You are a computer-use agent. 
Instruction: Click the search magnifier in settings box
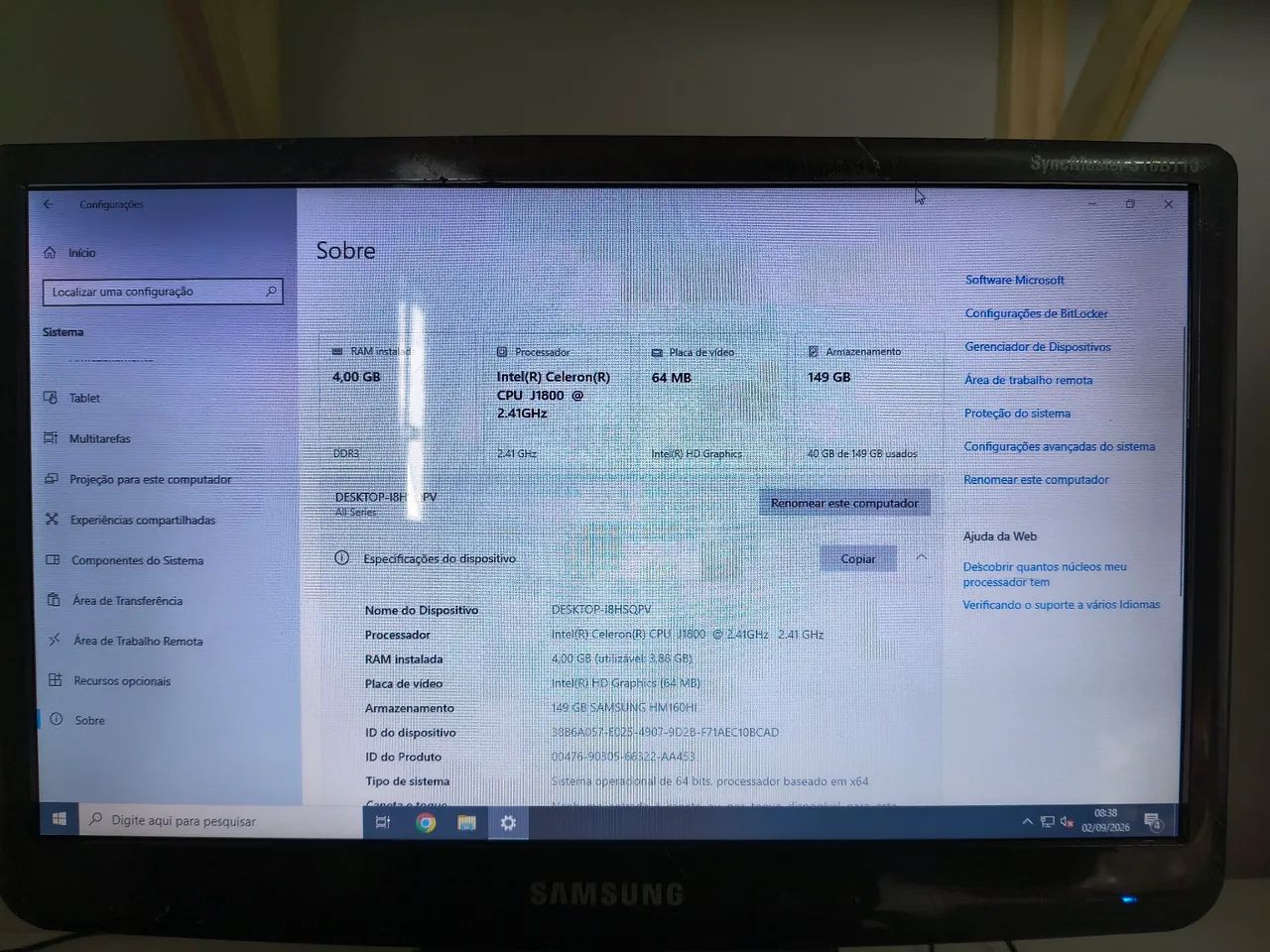tap(271, 291)
